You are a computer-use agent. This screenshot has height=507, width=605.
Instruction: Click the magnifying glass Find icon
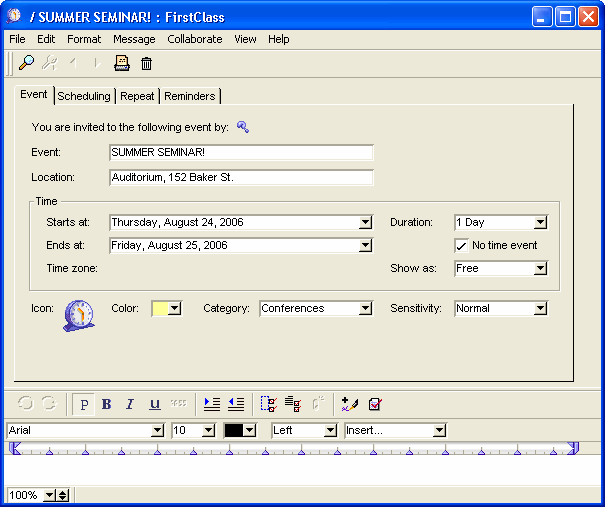point(27,63)
